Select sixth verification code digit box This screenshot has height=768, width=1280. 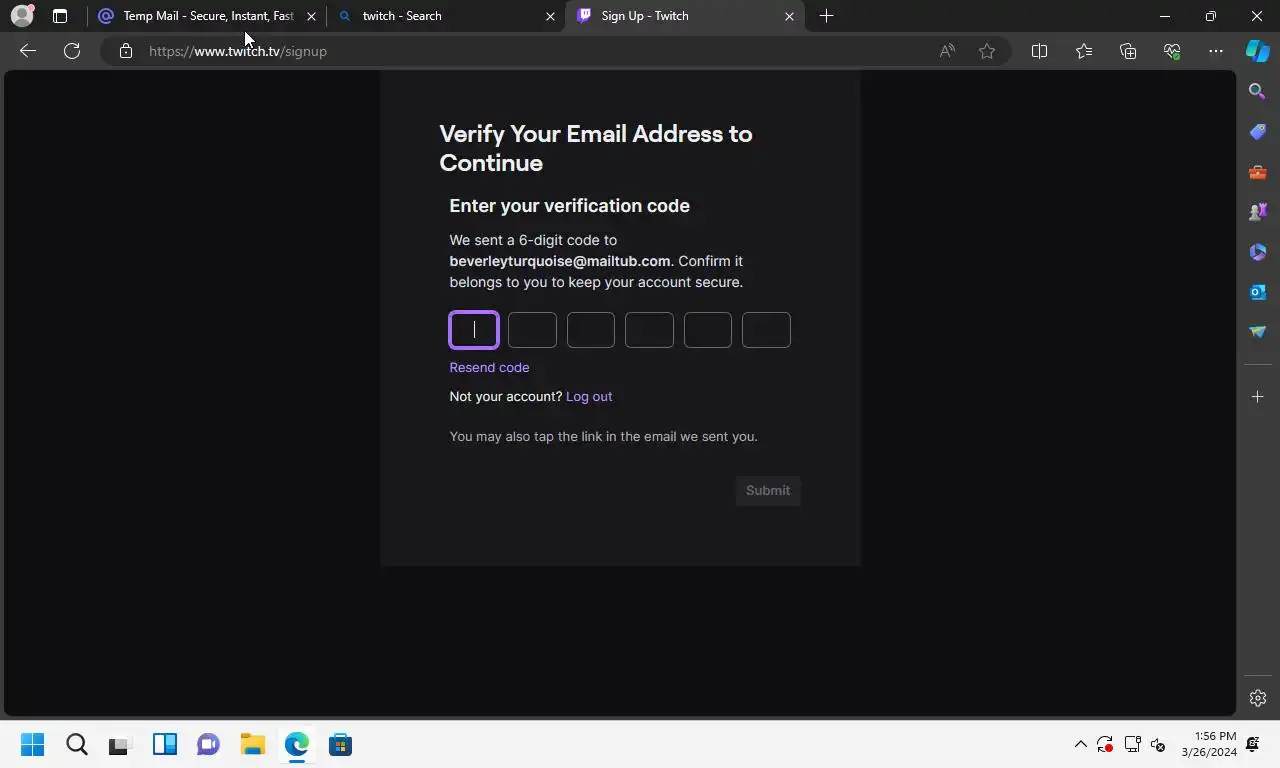[x=766, y=330]
